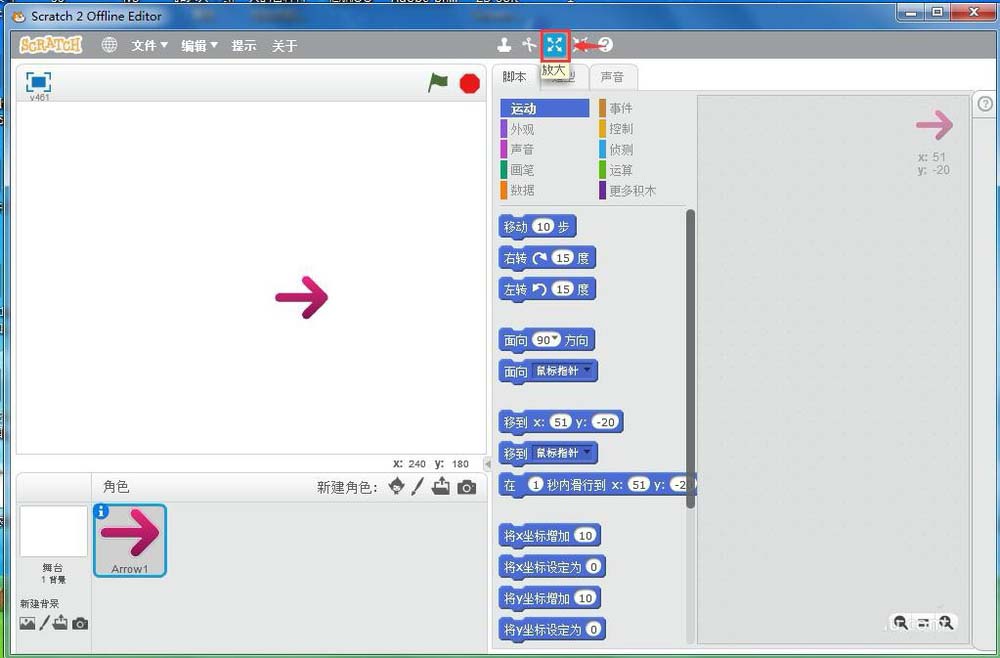Take new backdrop from camera

point(80,624)
